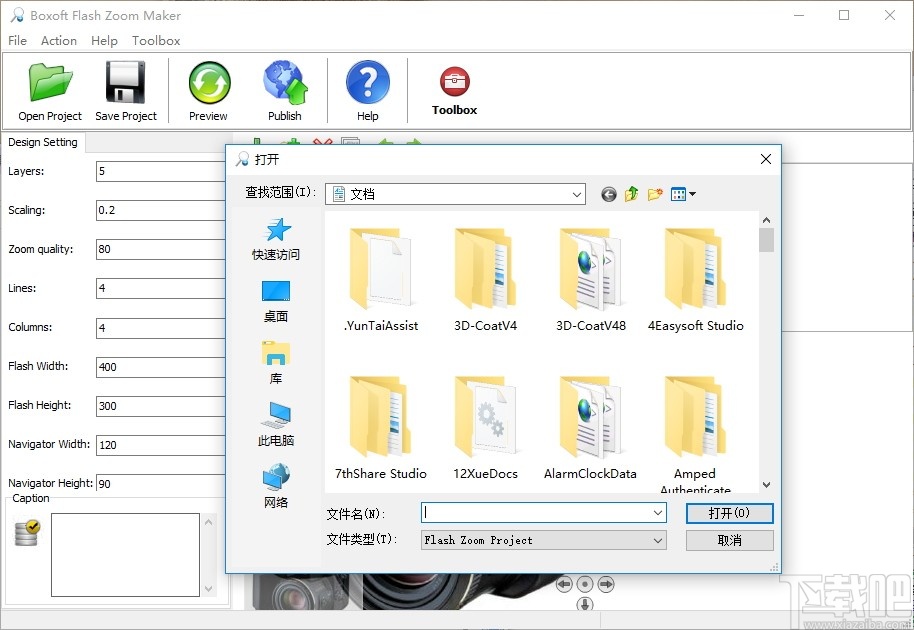The width and height of the screenshot is (914, 630).
Task: Create a new folder in the Open dialog
Action: point(655,194)
